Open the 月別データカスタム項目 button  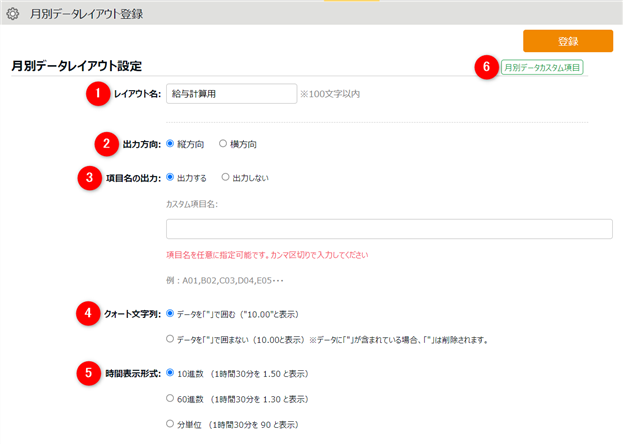tap(541, 68)
